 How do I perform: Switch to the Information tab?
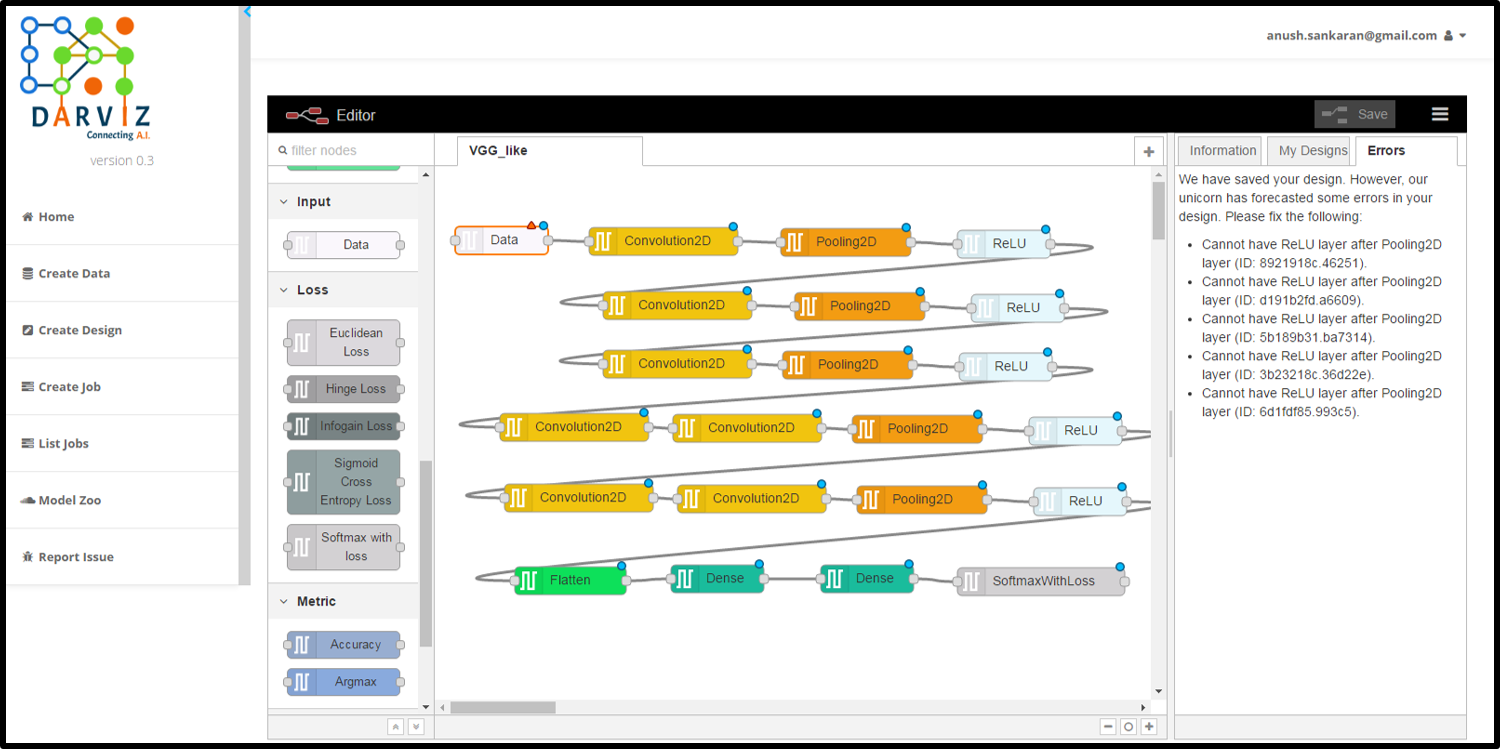tap(1222, 151)
